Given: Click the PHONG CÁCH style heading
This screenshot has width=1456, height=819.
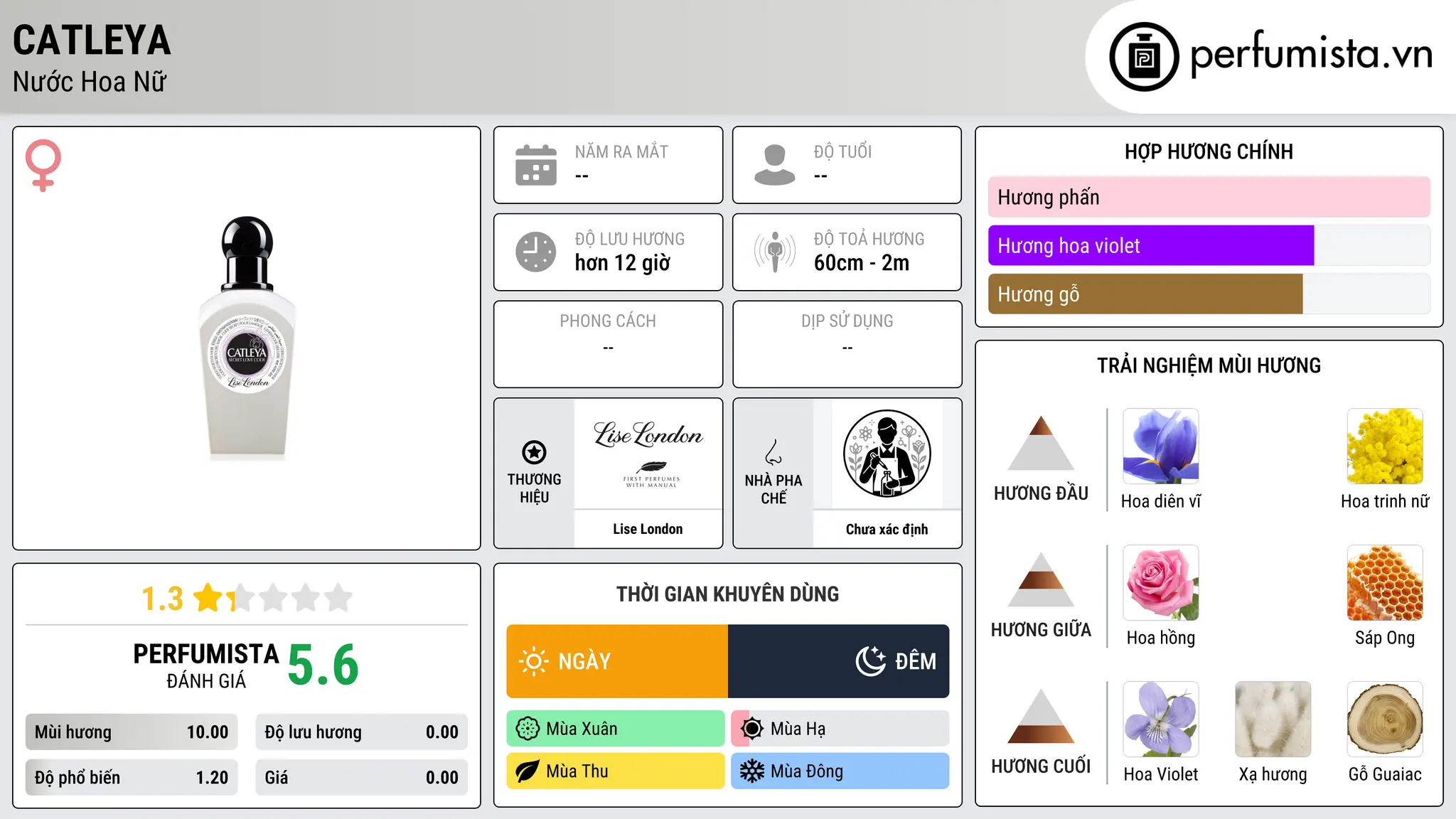Looking at the screenshot, I should [608, 321].
